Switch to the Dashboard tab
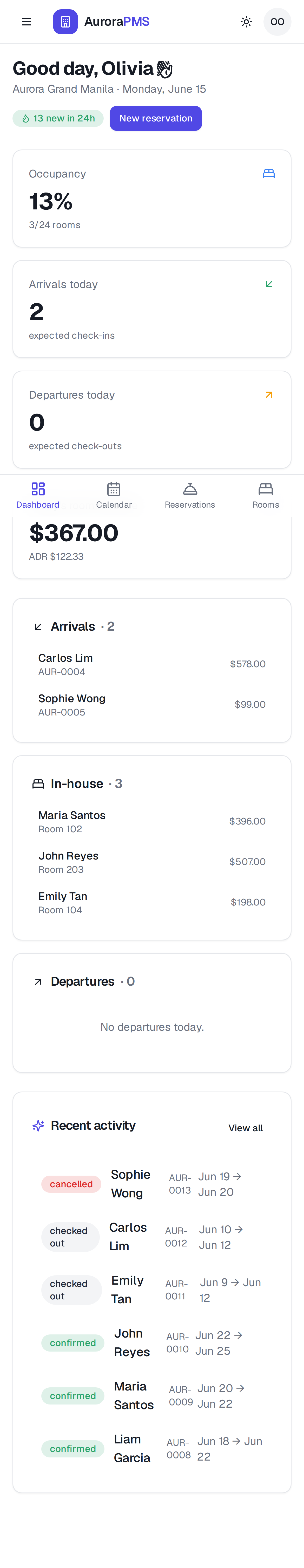Screen dimensions: 304x1568 tap(38, 495)
